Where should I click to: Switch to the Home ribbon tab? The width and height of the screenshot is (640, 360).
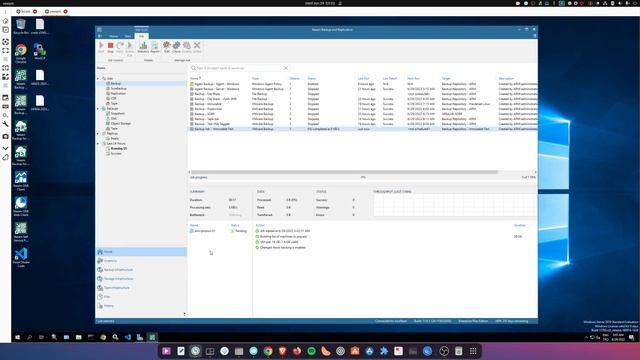tap(113, 36)
